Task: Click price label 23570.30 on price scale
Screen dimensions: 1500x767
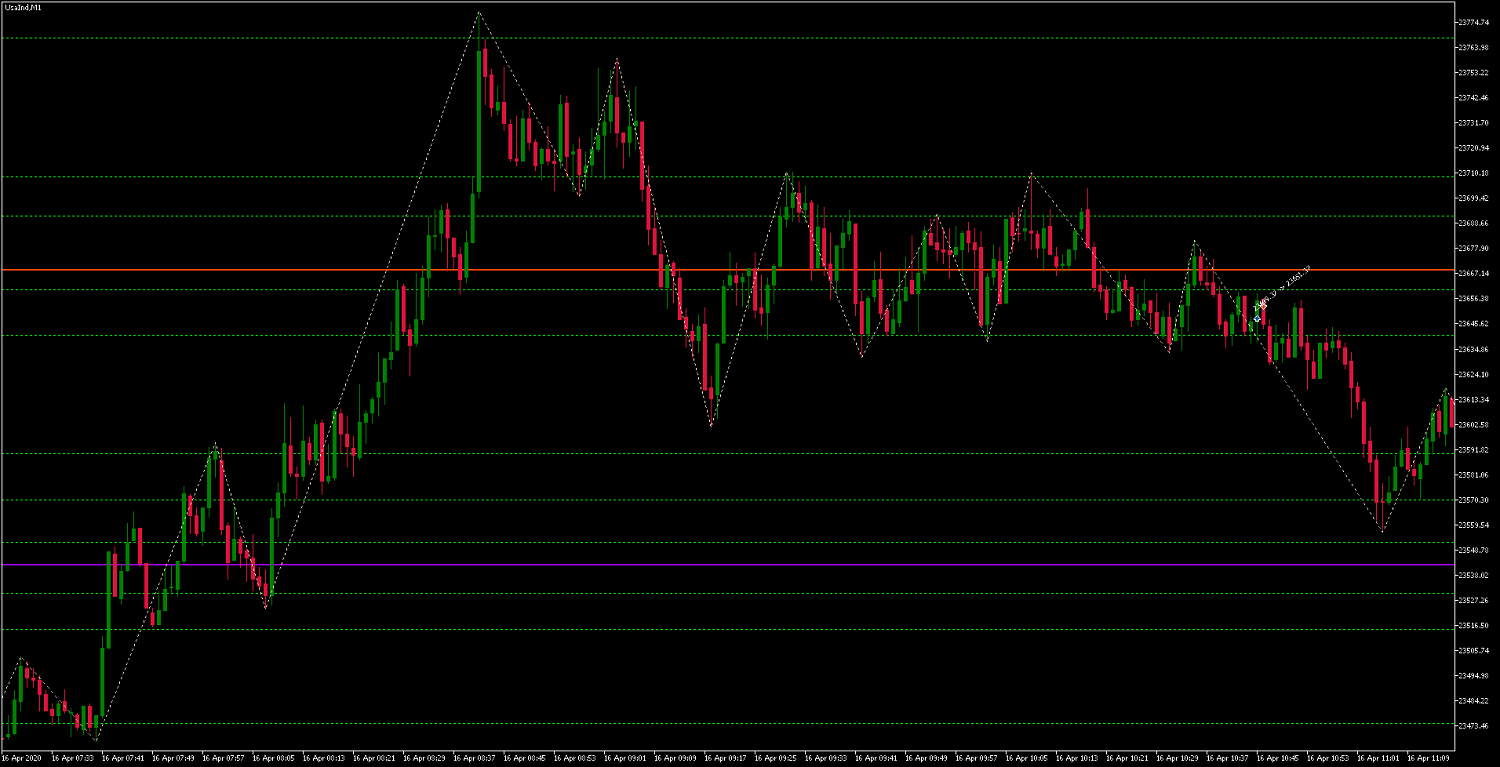Action: (1474, 499)
